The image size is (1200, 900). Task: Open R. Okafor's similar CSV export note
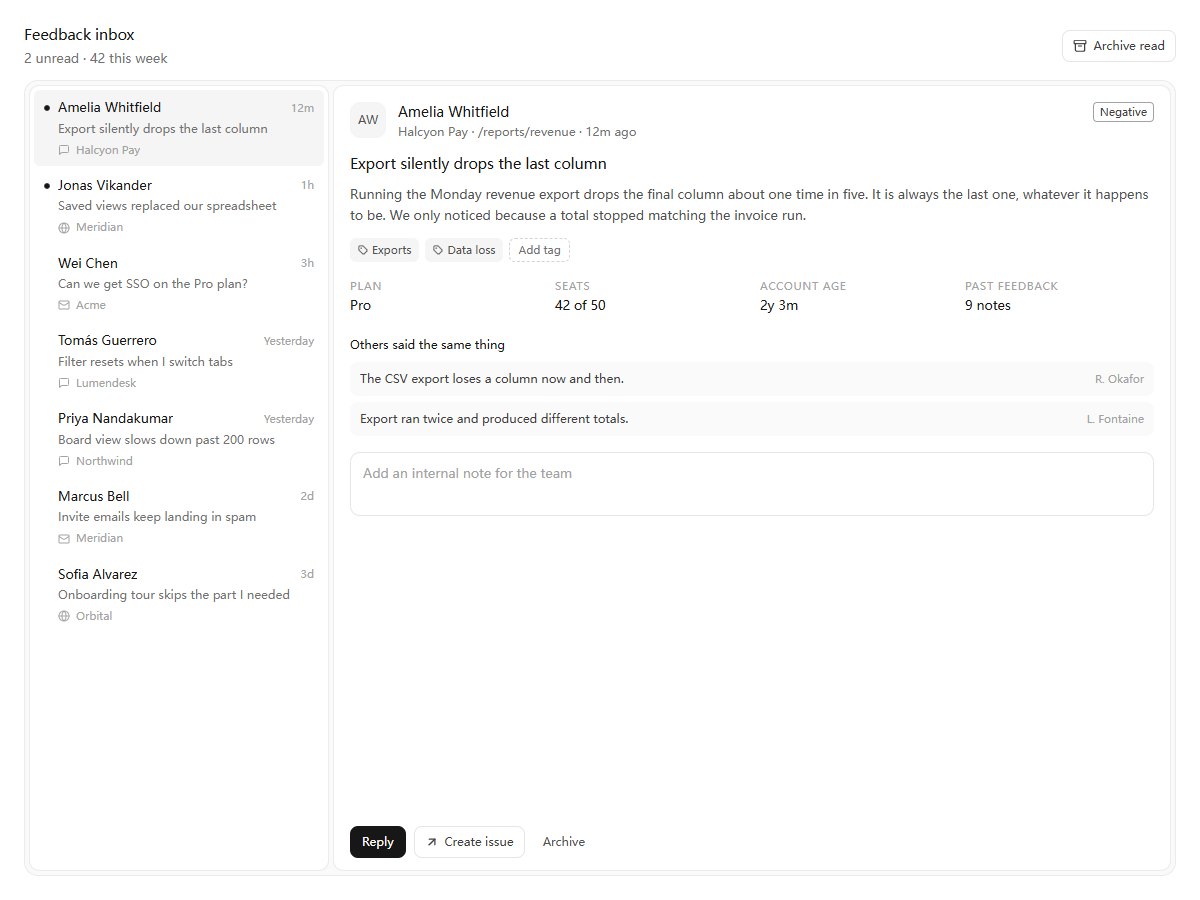point(752,379)
